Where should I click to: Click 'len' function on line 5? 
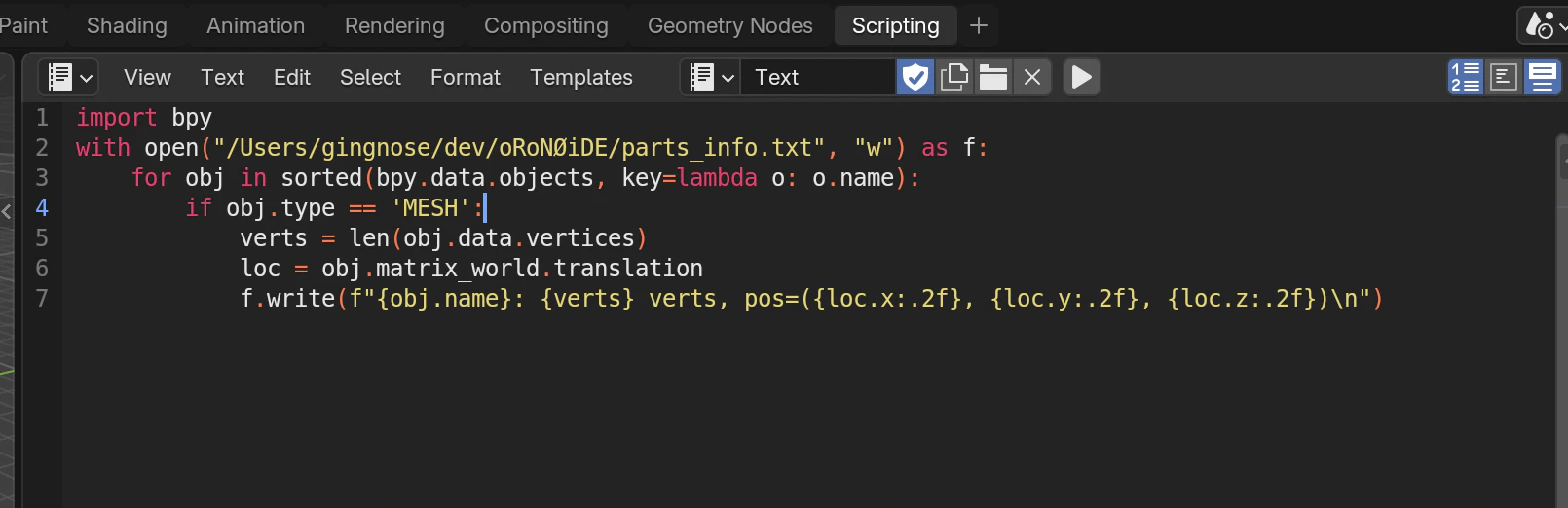(369, 238)
